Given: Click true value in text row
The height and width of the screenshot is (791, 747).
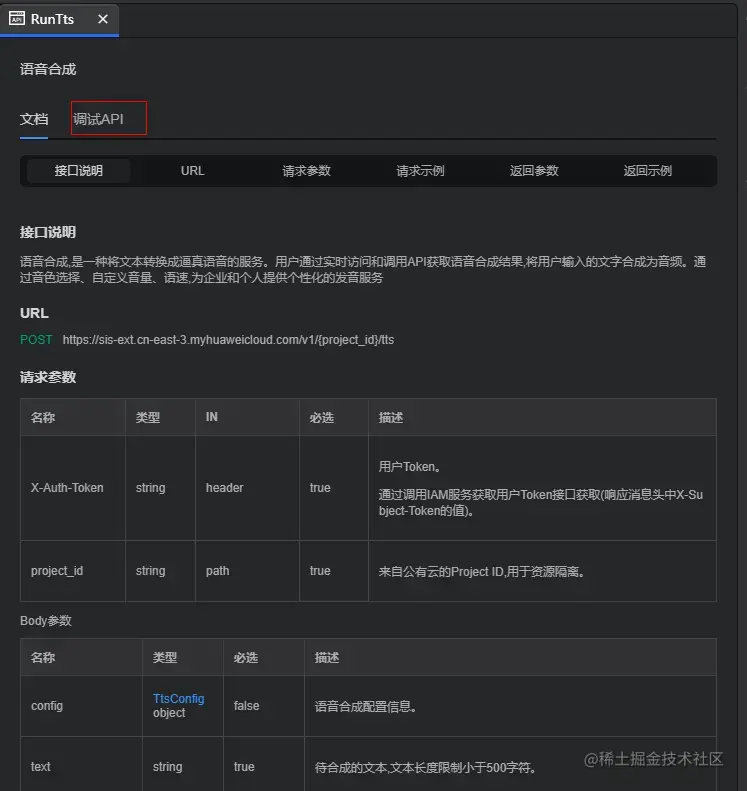Looking at the screenshot, I should (244, 767).
